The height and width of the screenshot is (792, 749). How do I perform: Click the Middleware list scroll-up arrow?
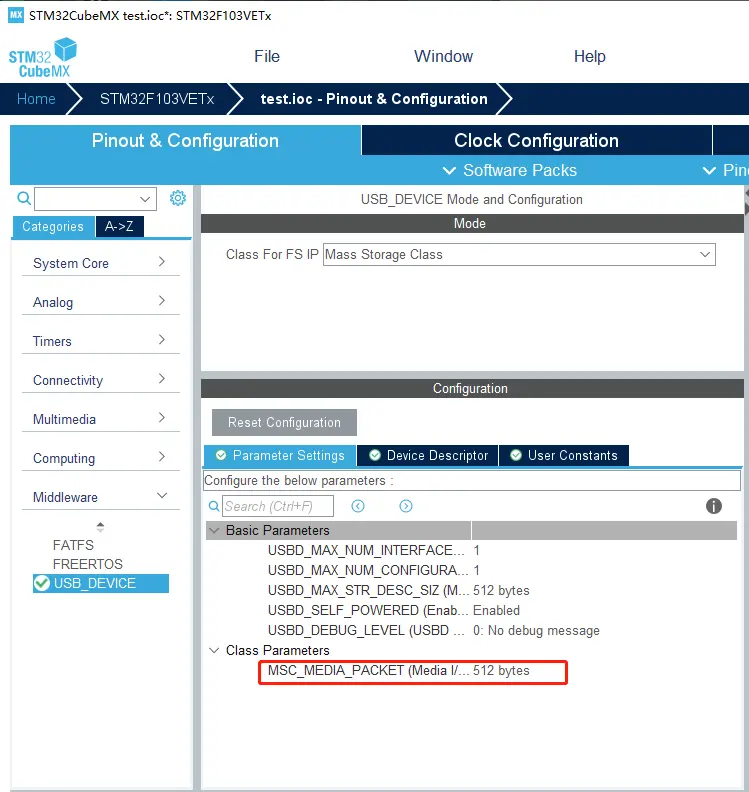tap(101, 525)
